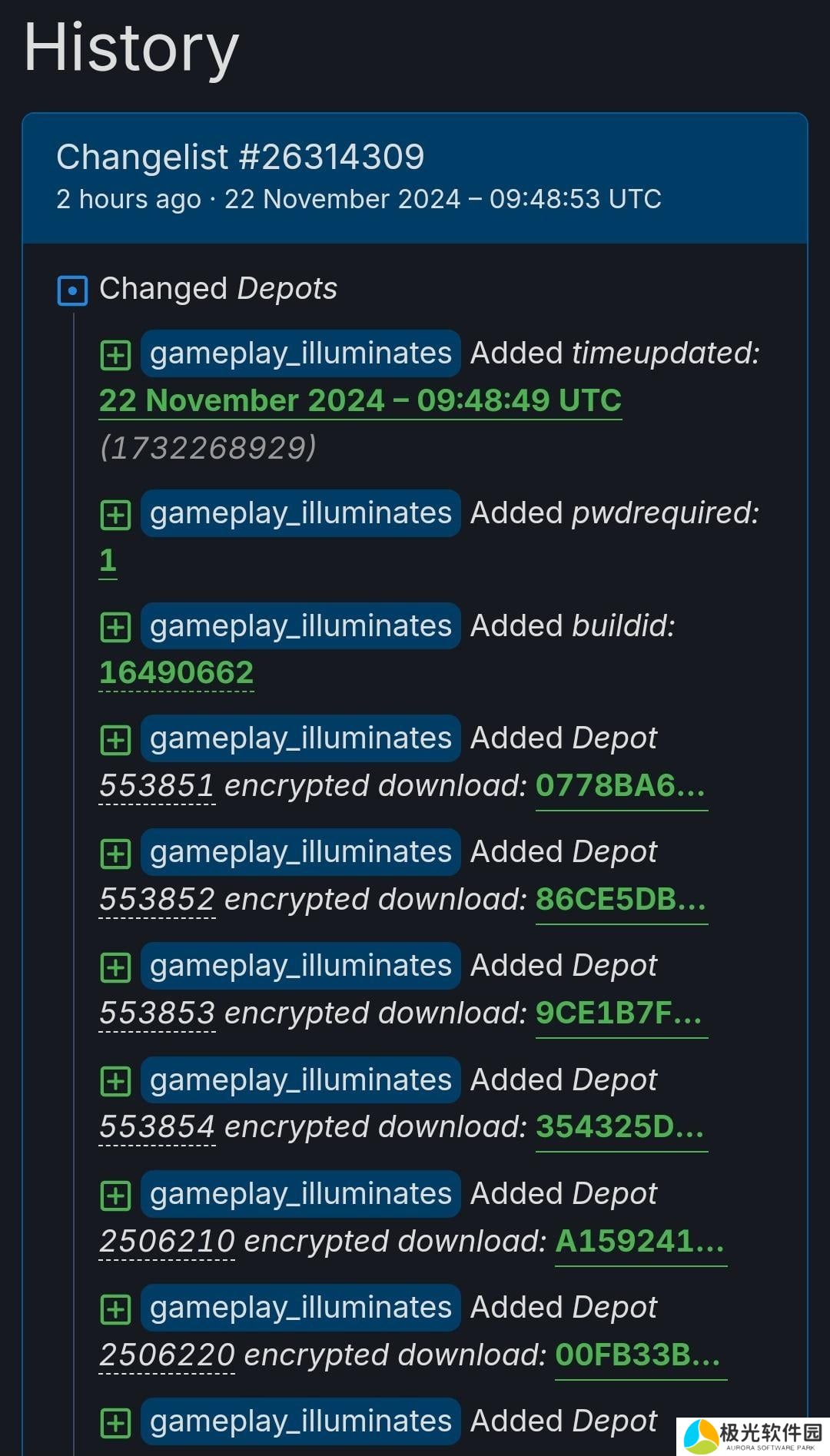Click plus icon beside Depot 2506210 entry
830x1456 pixels.
pos(115,1195)
